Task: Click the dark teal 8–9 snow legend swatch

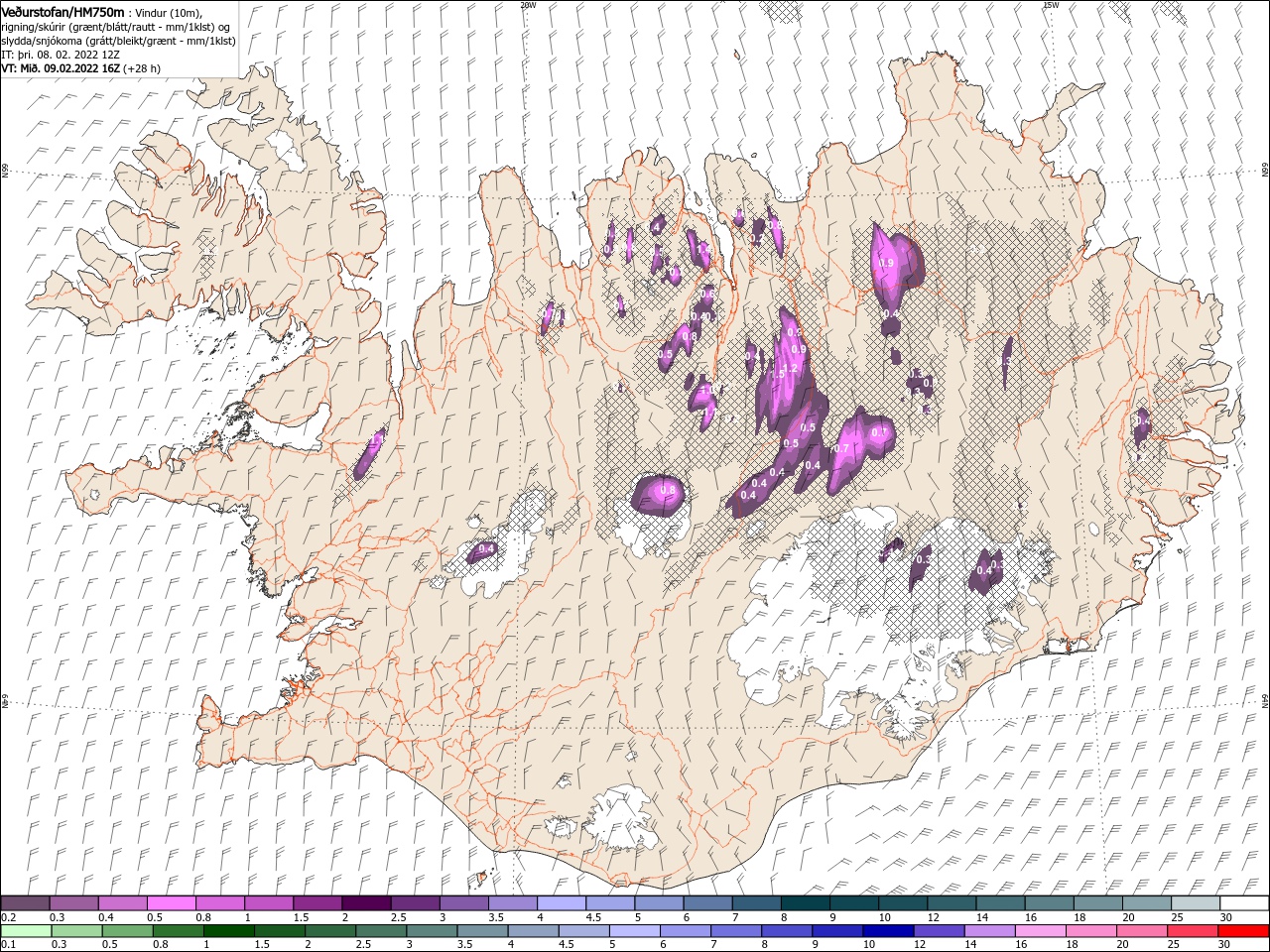Action: tap(805, 902)
